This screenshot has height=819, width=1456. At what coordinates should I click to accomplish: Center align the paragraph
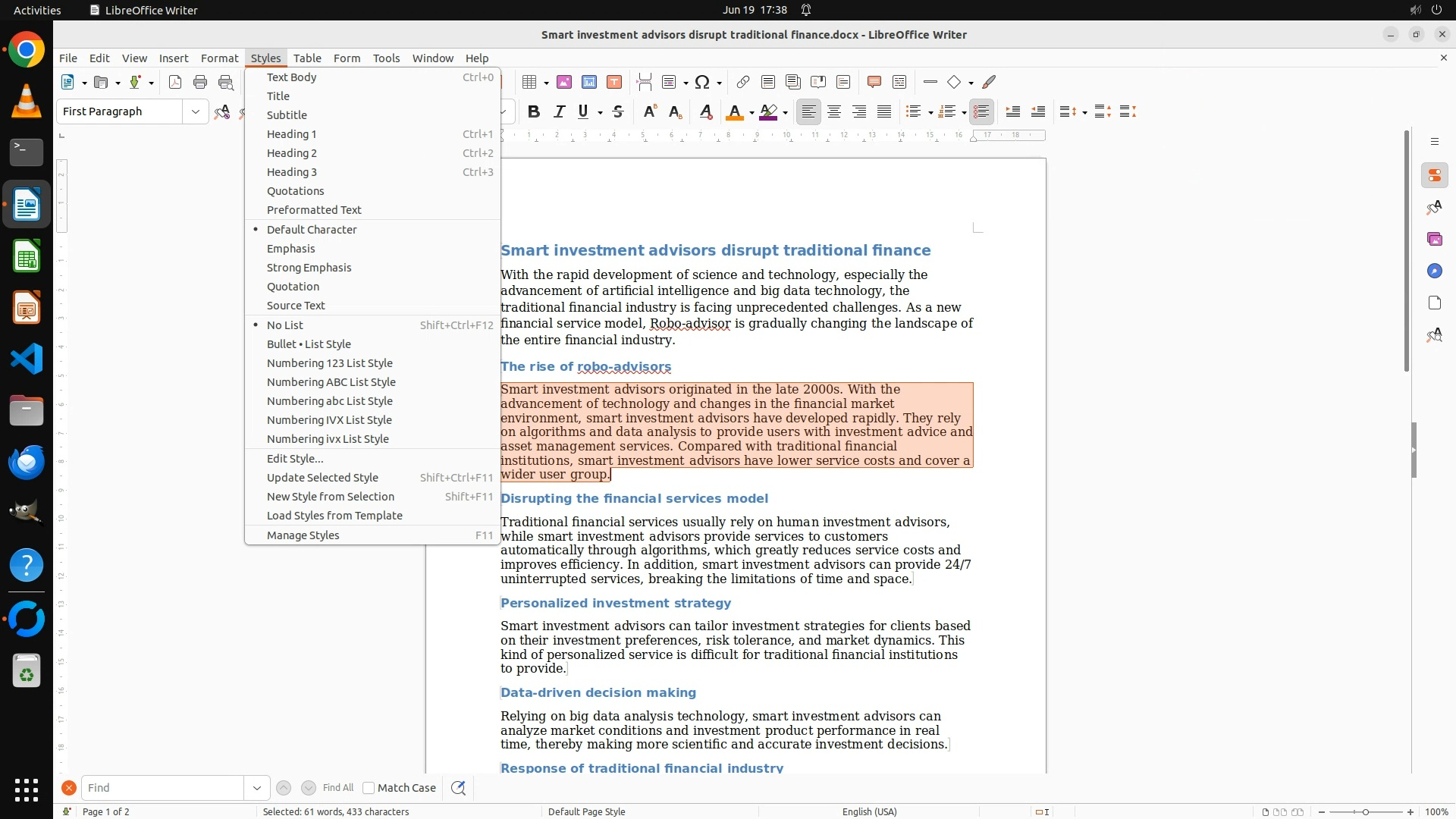tap(834, 111)
